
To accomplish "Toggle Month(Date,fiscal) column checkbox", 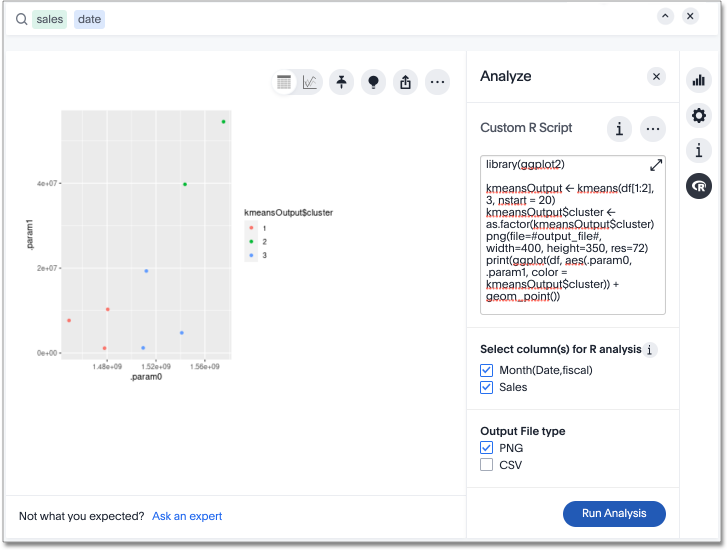I will pos(487,370).
